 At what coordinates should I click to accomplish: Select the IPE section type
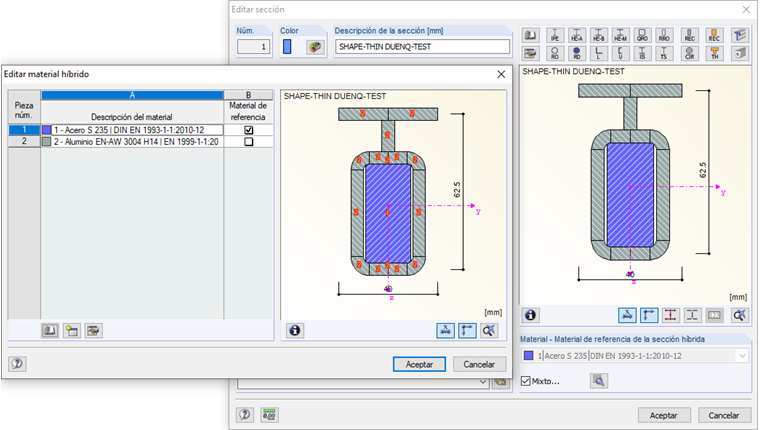click(555, 35)
